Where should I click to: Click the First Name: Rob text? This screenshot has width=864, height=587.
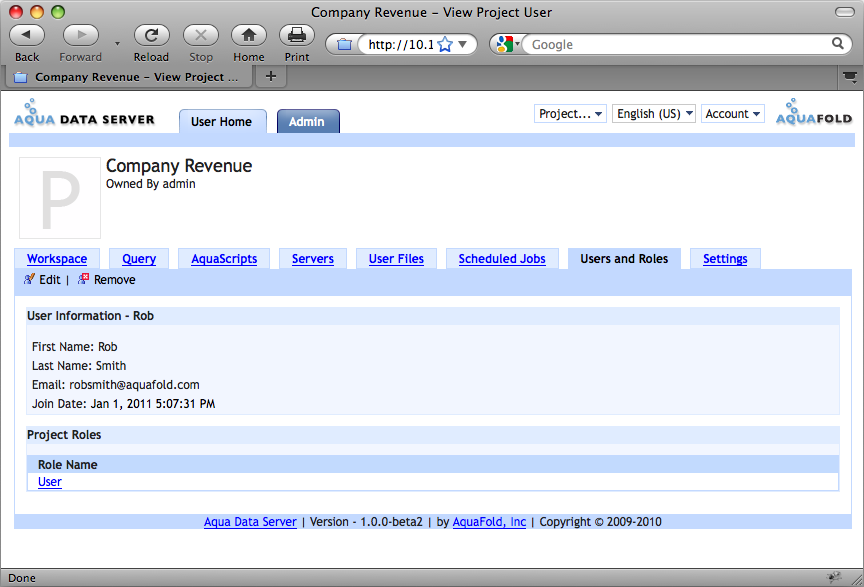[x=74, y=347]
